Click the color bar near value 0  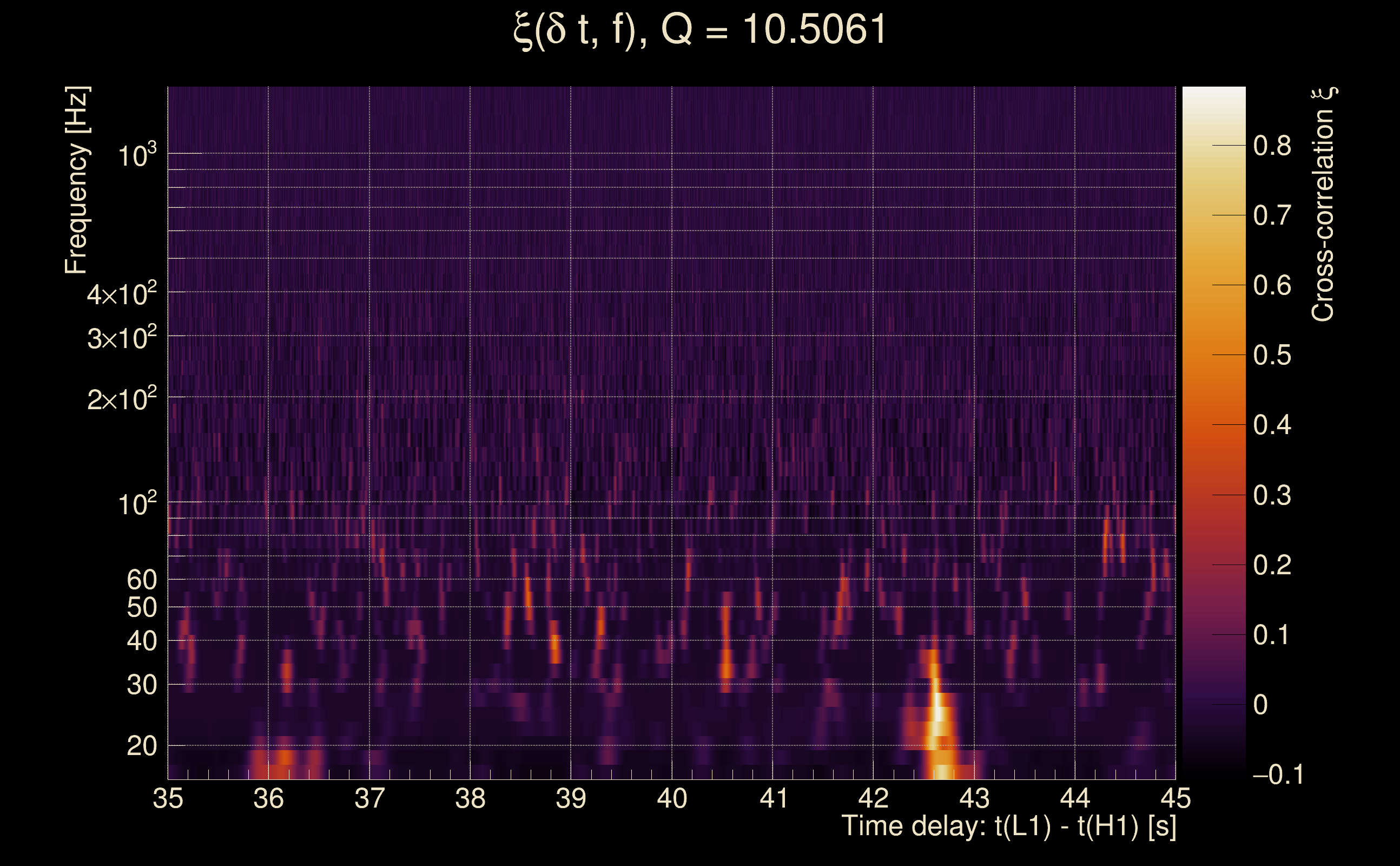coord(1213,704)
